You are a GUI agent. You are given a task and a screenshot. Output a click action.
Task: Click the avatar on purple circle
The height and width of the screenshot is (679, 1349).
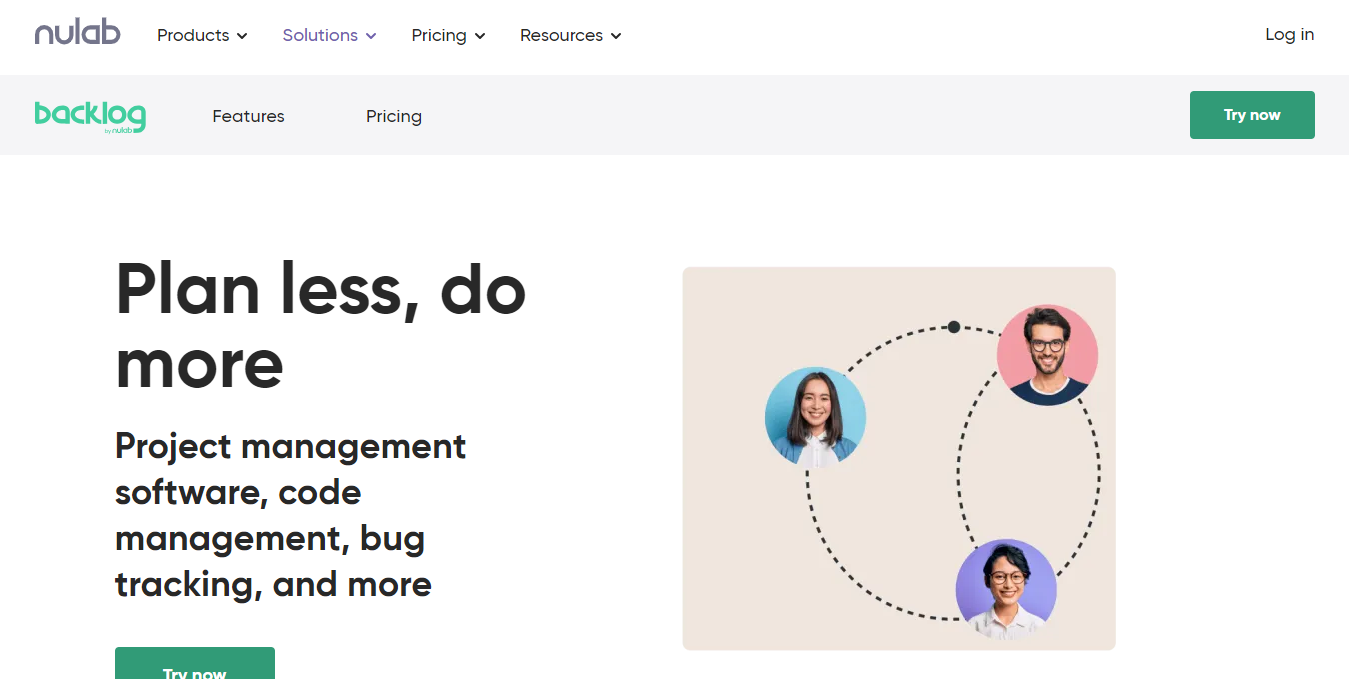(1006, 590)
